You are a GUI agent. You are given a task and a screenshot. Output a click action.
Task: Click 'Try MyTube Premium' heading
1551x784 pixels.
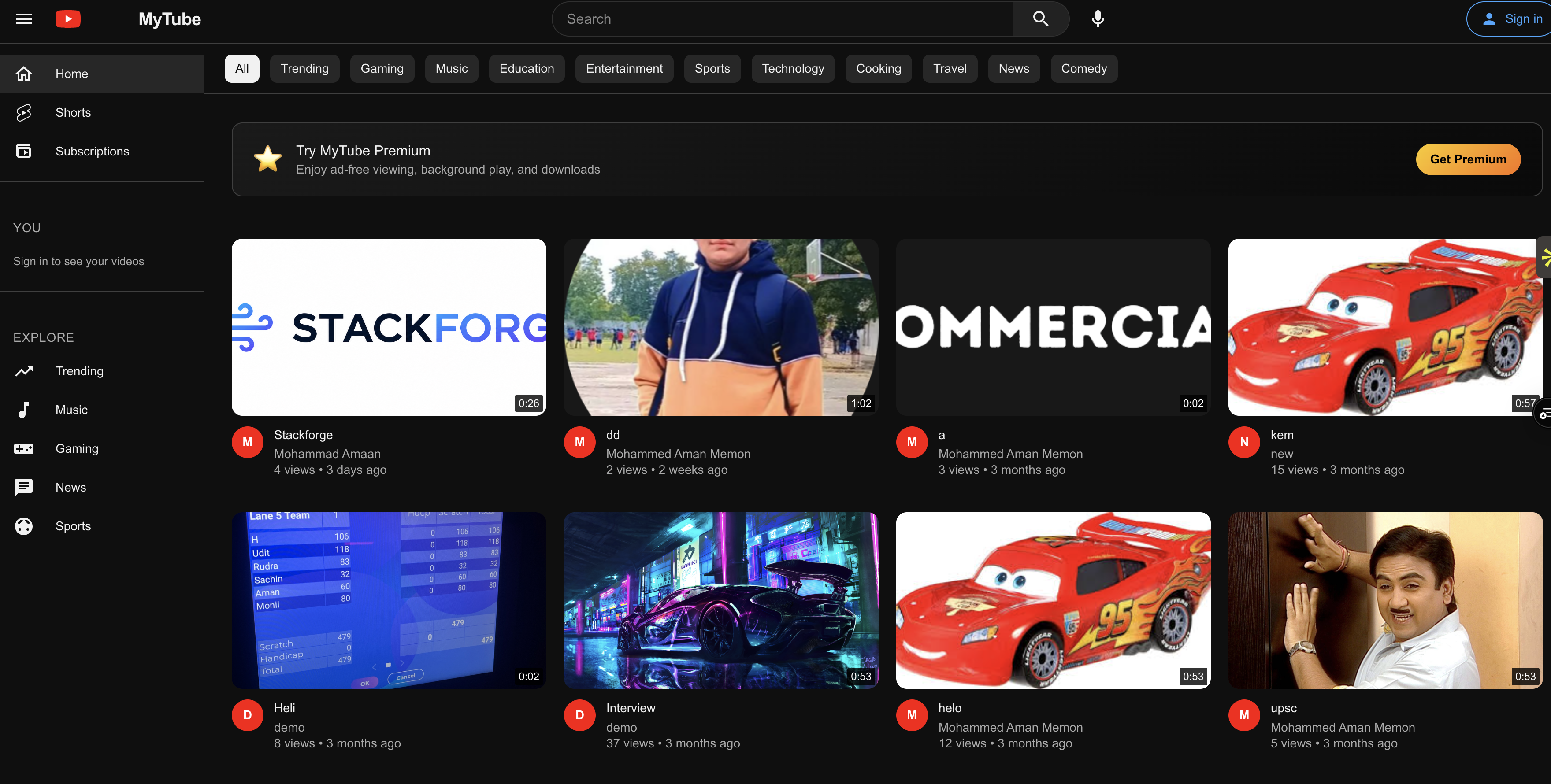click(x=363, y=151)
